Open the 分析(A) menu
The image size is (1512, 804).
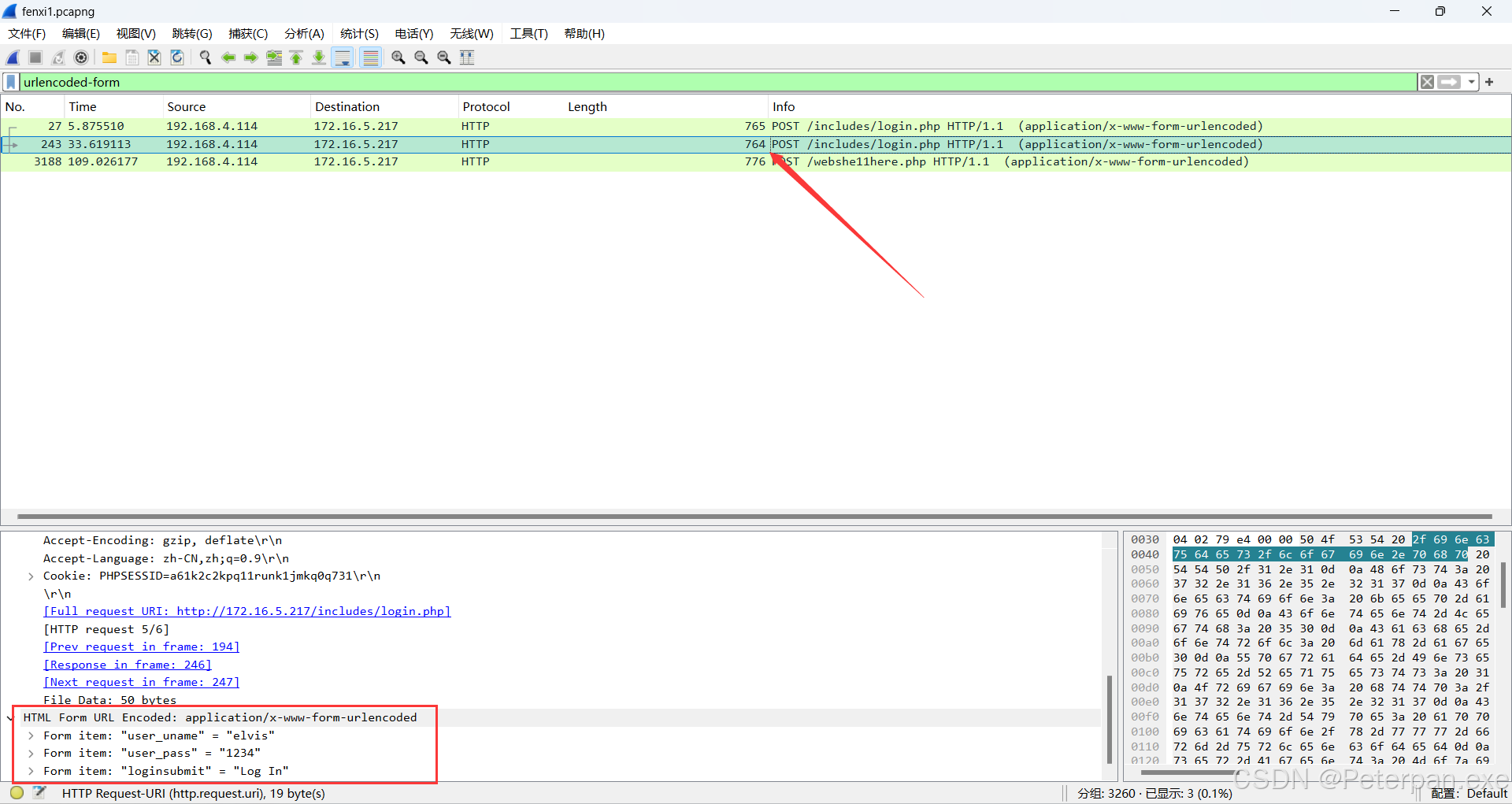point(304,34)
